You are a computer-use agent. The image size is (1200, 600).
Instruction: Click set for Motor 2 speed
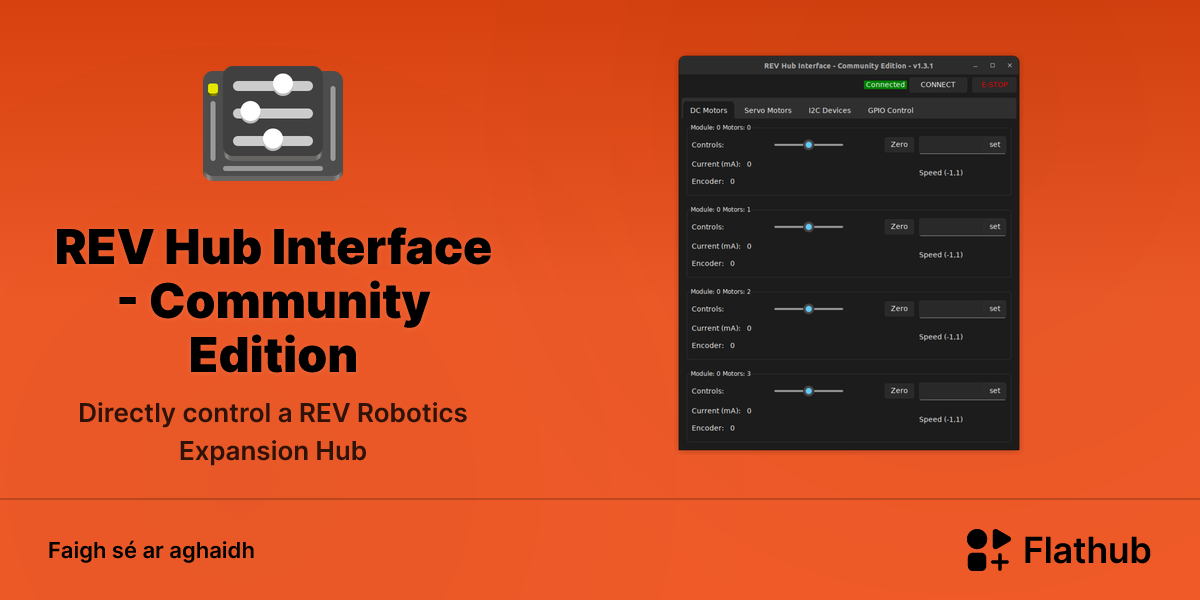(995, 309)
